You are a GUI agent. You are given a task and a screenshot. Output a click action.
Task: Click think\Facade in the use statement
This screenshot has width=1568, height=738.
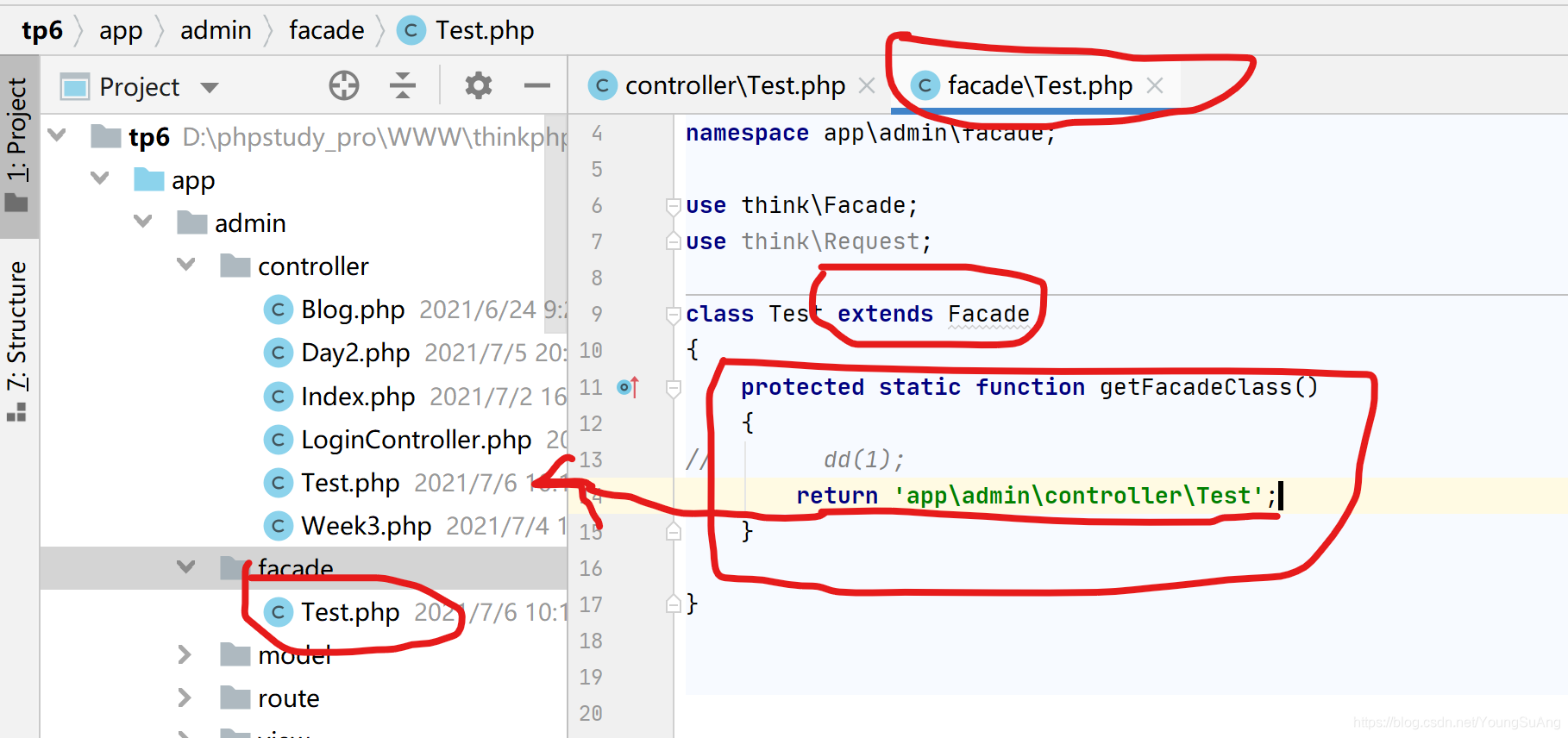point(824,205)
